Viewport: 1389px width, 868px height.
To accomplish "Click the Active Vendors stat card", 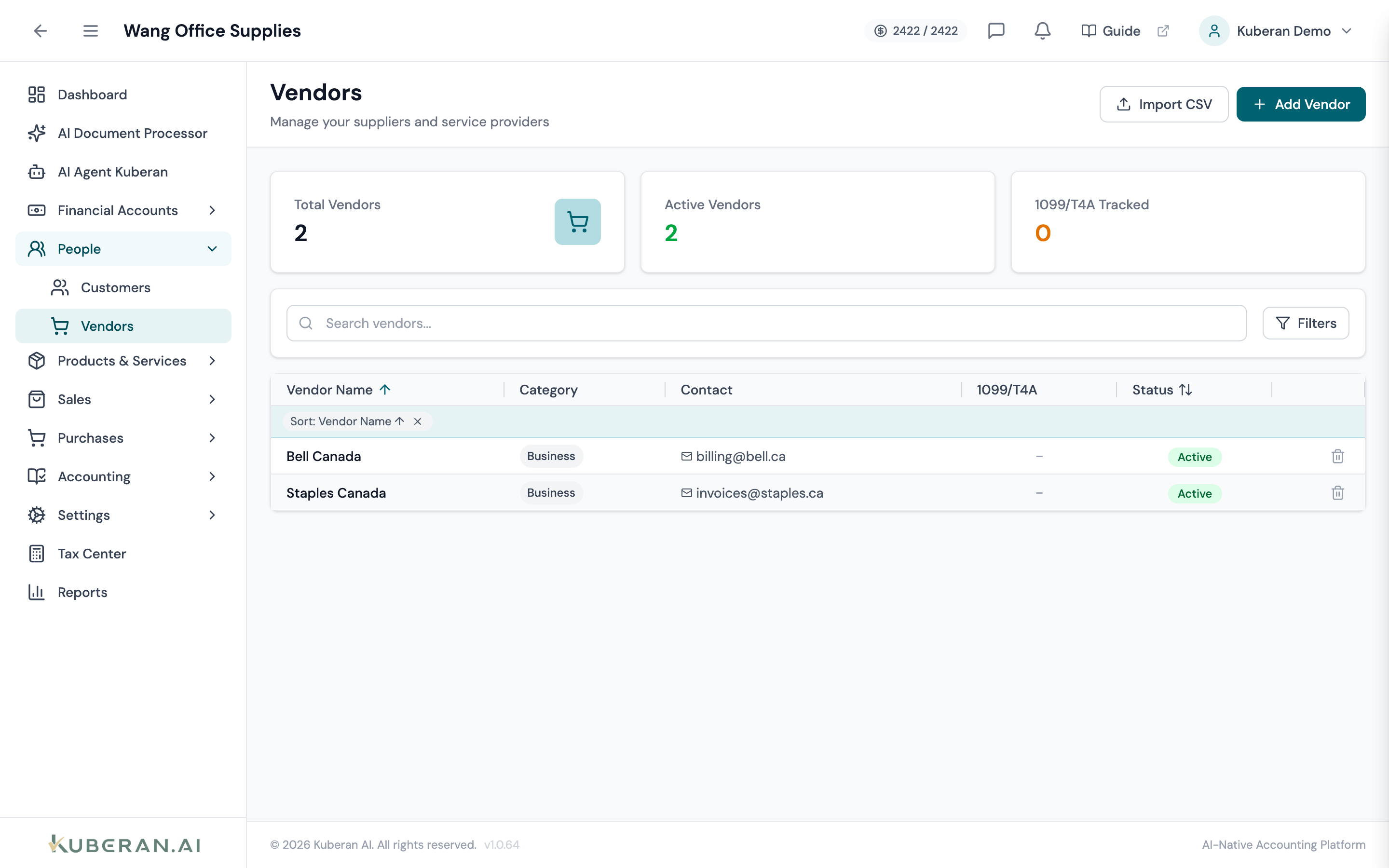I will click(x=817, y=222).
